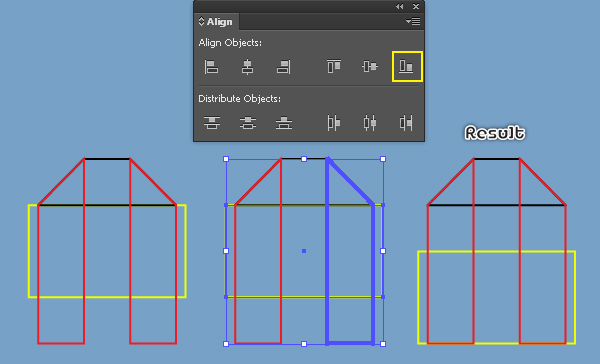
Task: Select the Align panel tab
Action: (216, 22)
